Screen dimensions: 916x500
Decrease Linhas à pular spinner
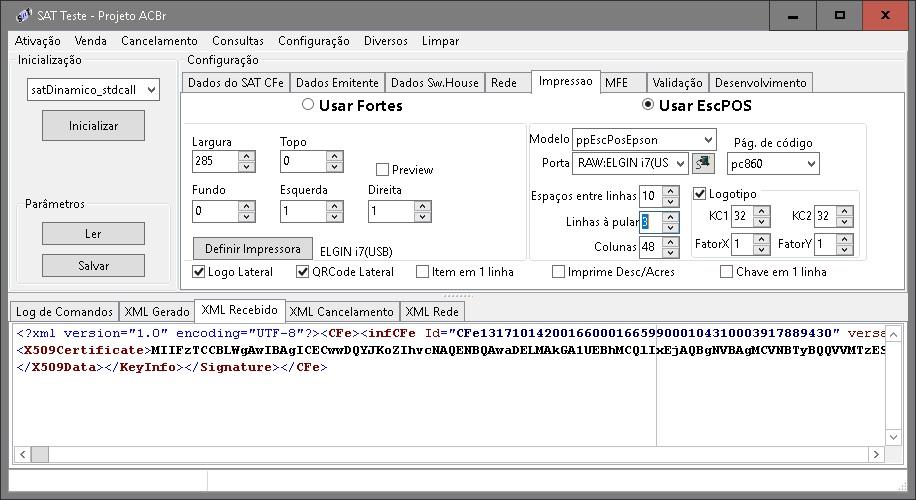[x=671, y=227]
